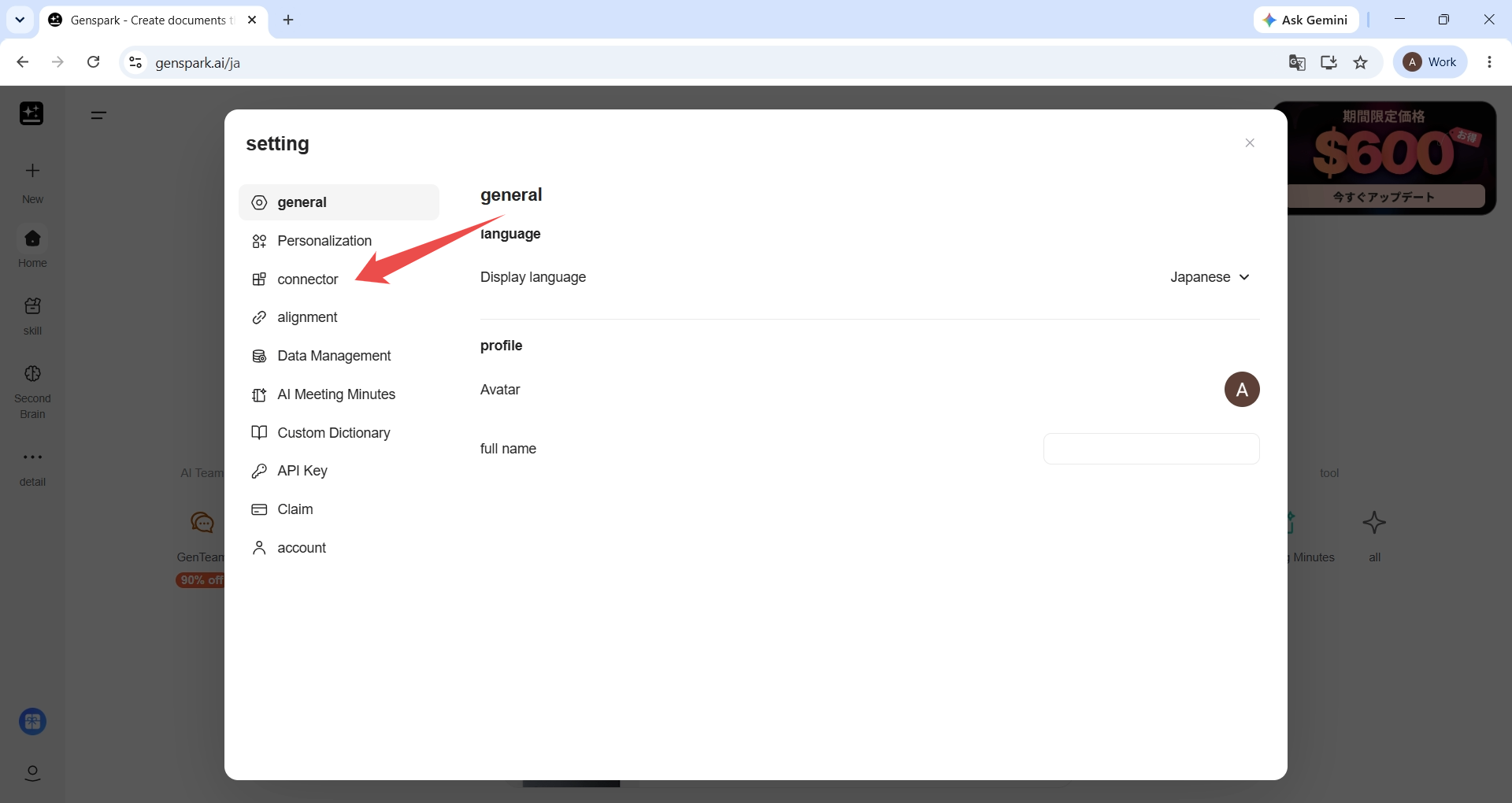View site information icon in address bar
This screenshot has height=803, width=1512.
pyautogui.click(x=135, y=62)
